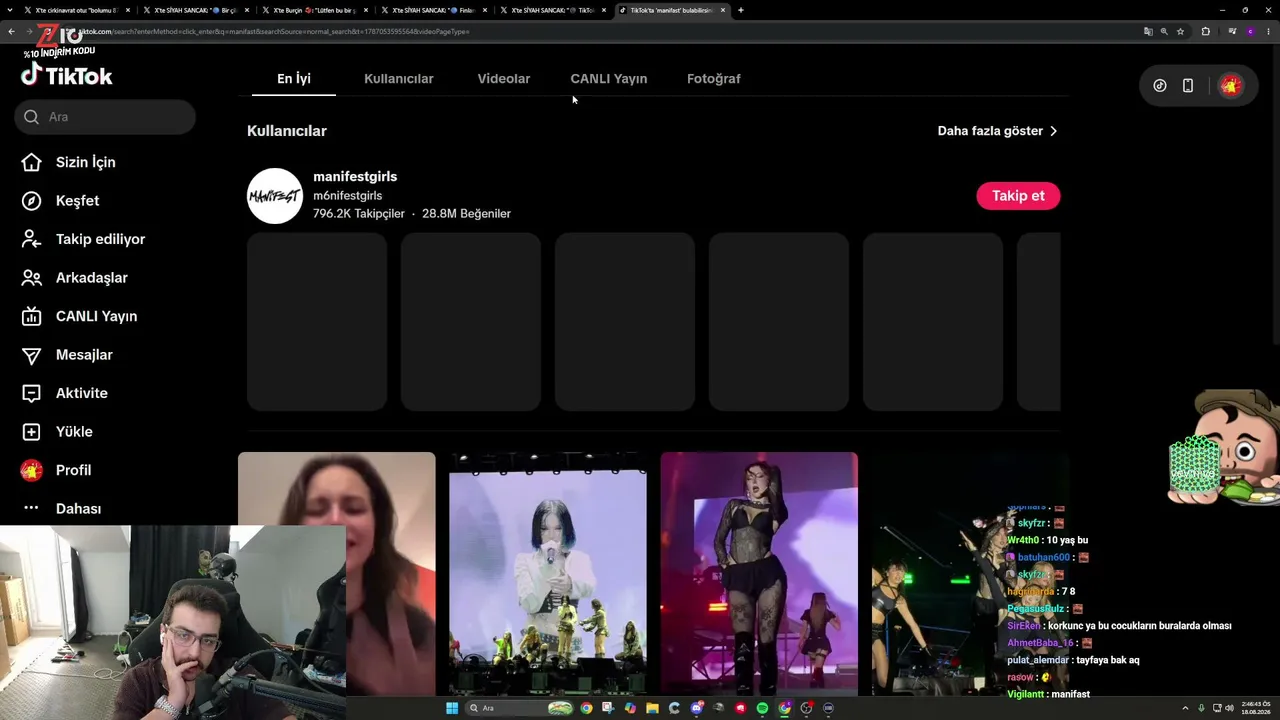Click the TikTok logo

pos(67,76)
